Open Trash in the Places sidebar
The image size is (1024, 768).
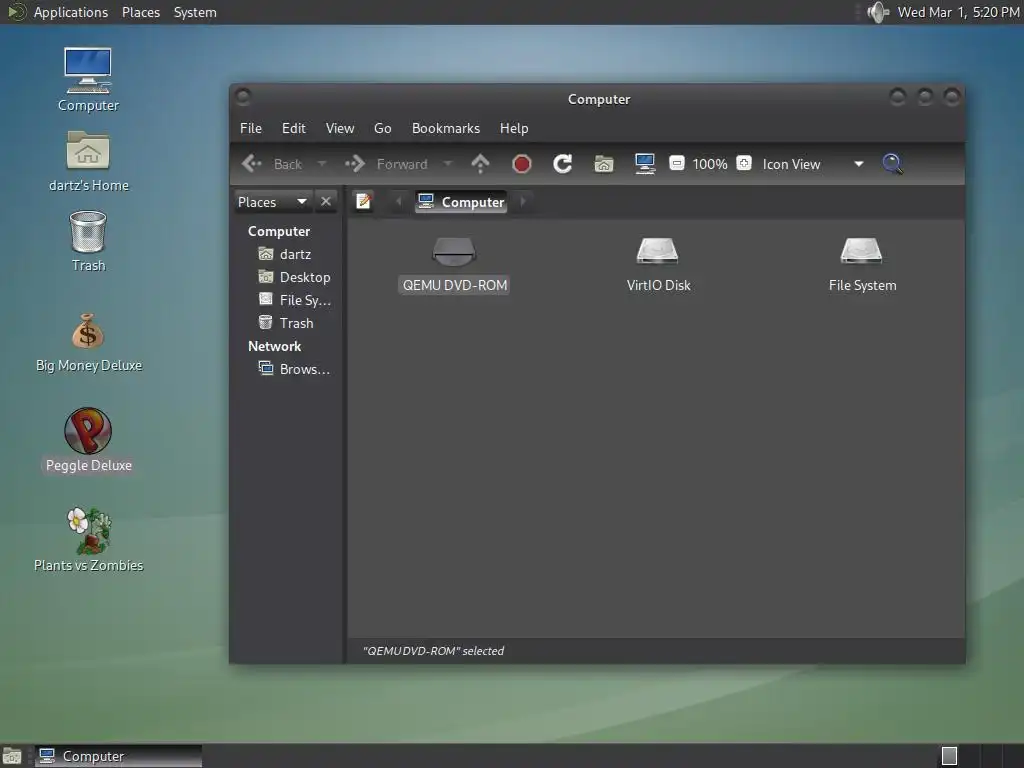coord(286,323)
